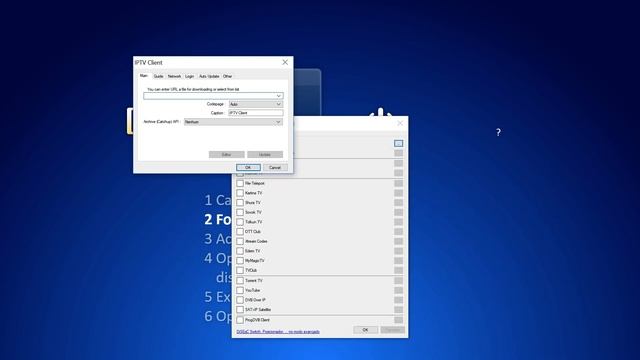Screen dimensions: 640x360
Task: Expand the playlist URL dropdown list
Action: [x=279, y=96]
